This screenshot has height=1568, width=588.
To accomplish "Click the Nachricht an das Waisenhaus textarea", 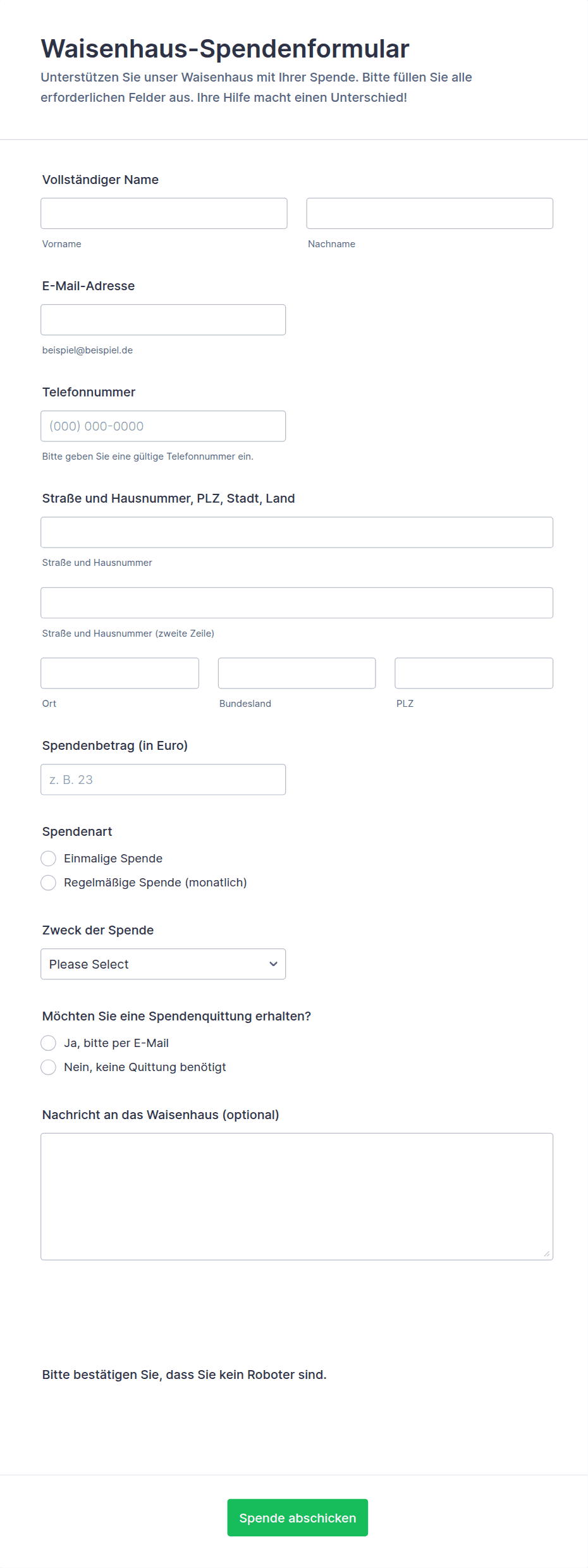I will [297, 1197].
